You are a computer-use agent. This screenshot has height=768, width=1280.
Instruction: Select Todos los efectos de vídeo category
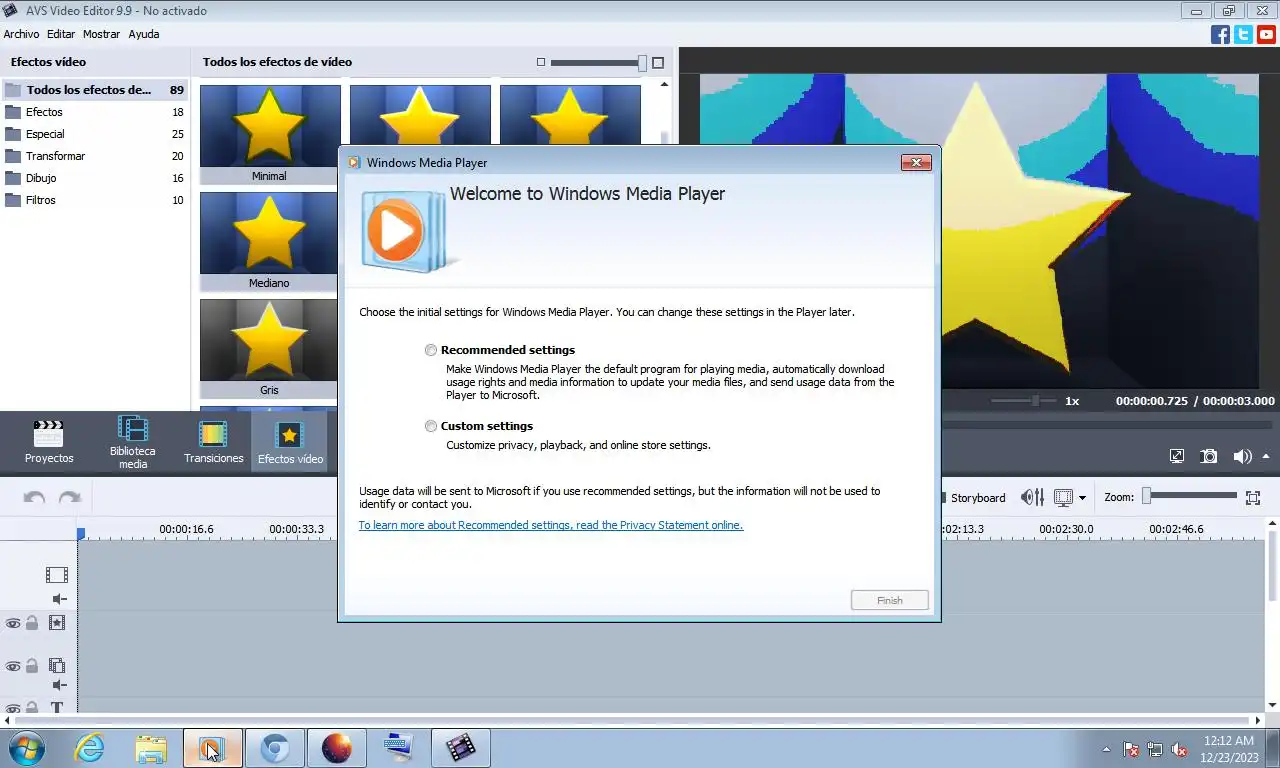click(x=95, y=90)
